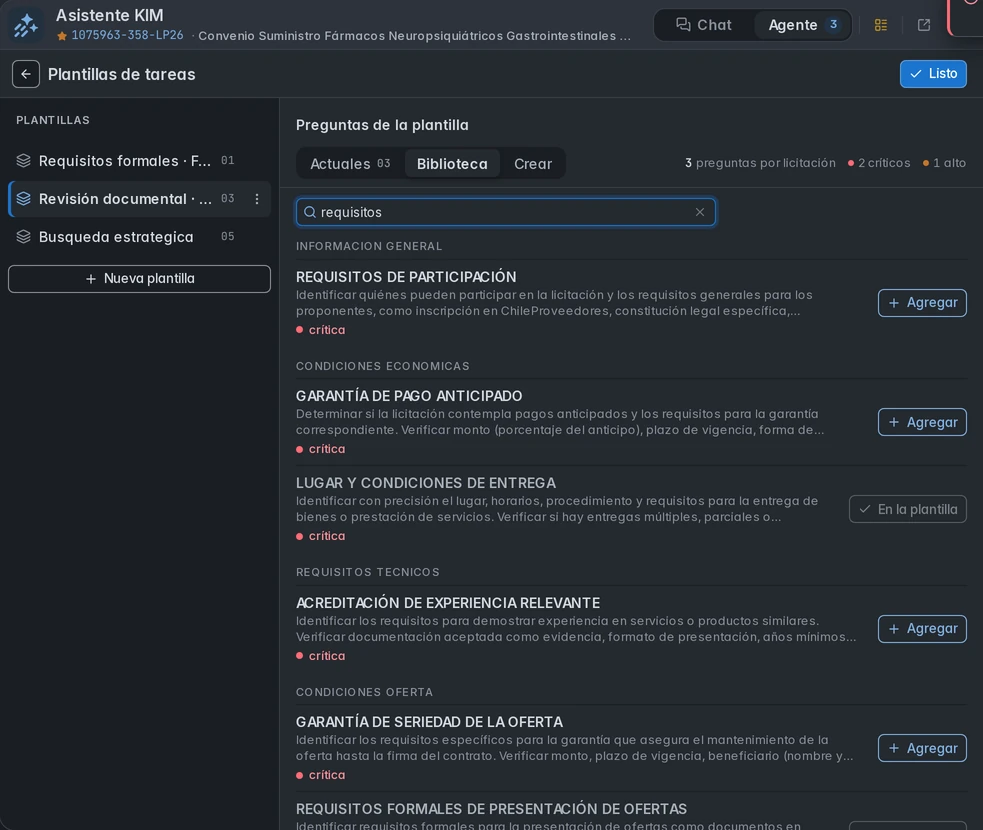This screenshot has width=983, height=830.
Task: Click REQUISITOS FORMALES DE PRESENTACIÓN DE OFERTAS title
Action: pos(491,809)
